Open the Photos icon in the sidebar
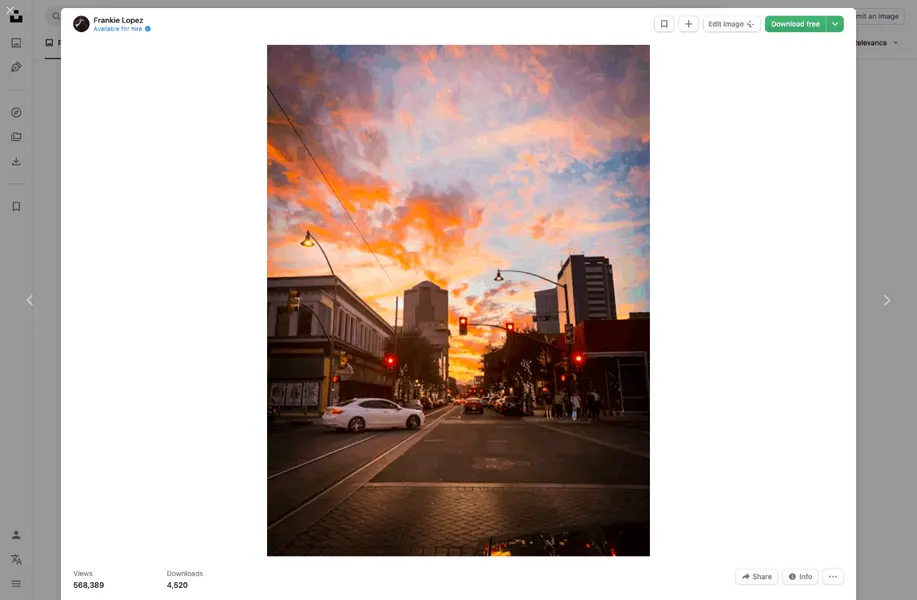Image resolution: width=917 pixels, height=600 pixels. point(16,43)
